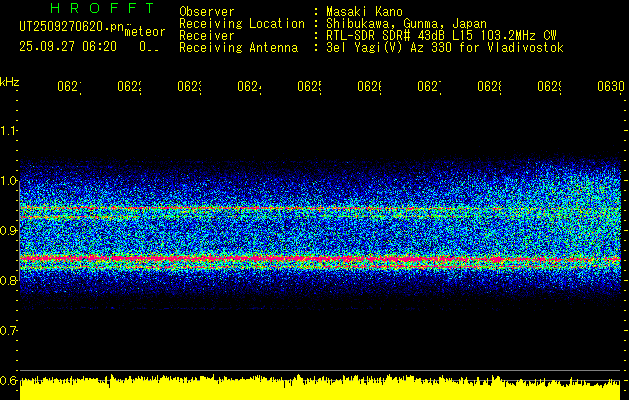Click the kHz axis unit label
This screenshot has height=400, width=629.
(x=9, y=82)
